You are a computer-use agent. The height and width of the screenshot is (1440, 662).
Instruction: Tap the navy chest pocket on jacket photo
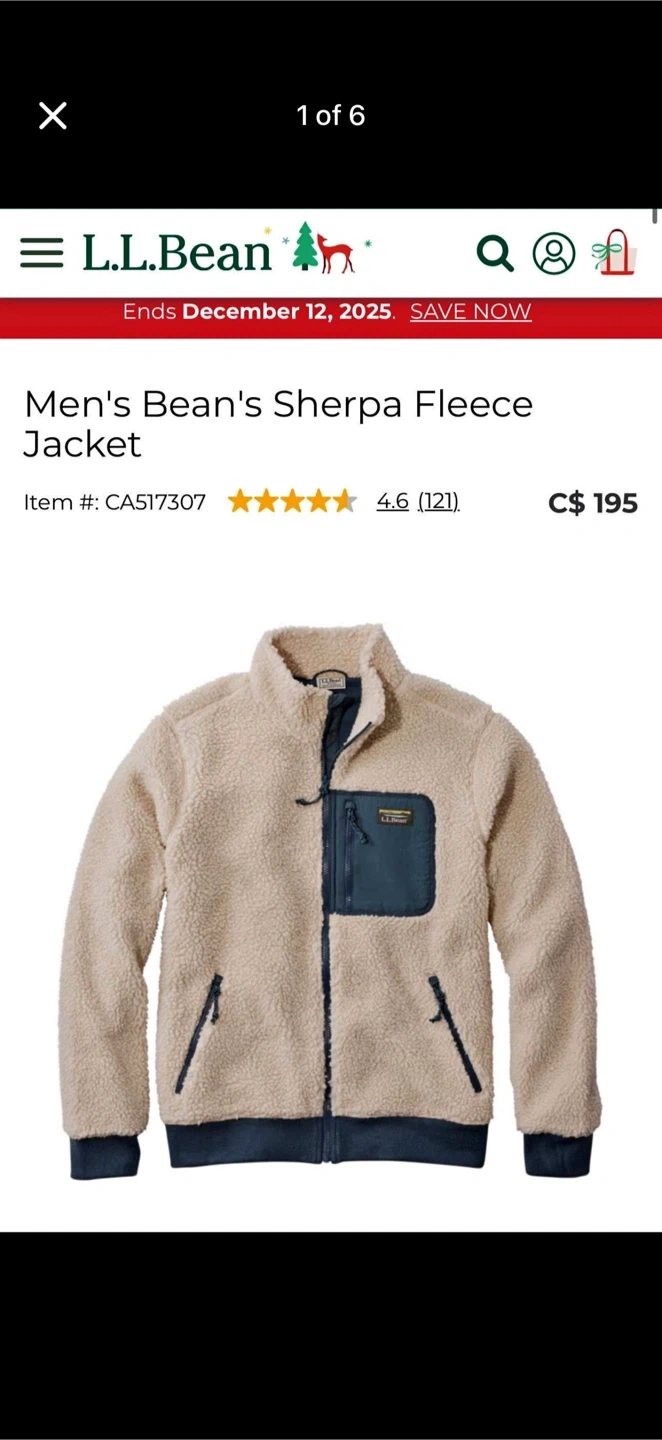point(384,854)
